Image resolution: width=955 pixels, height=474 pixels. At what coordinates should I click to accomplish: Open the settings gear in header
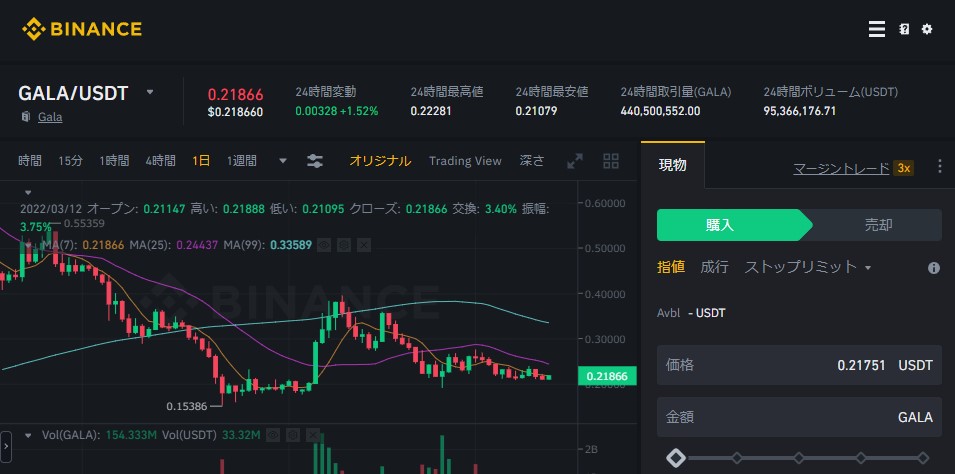coord(926,29)
